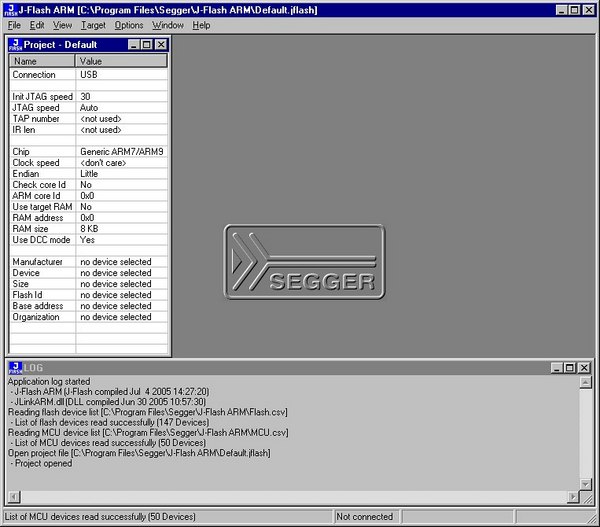This screenshot has width=600, height=527.
Task: Select the Endian value Little
Action: pyautogui.click(x=89, y=174)
